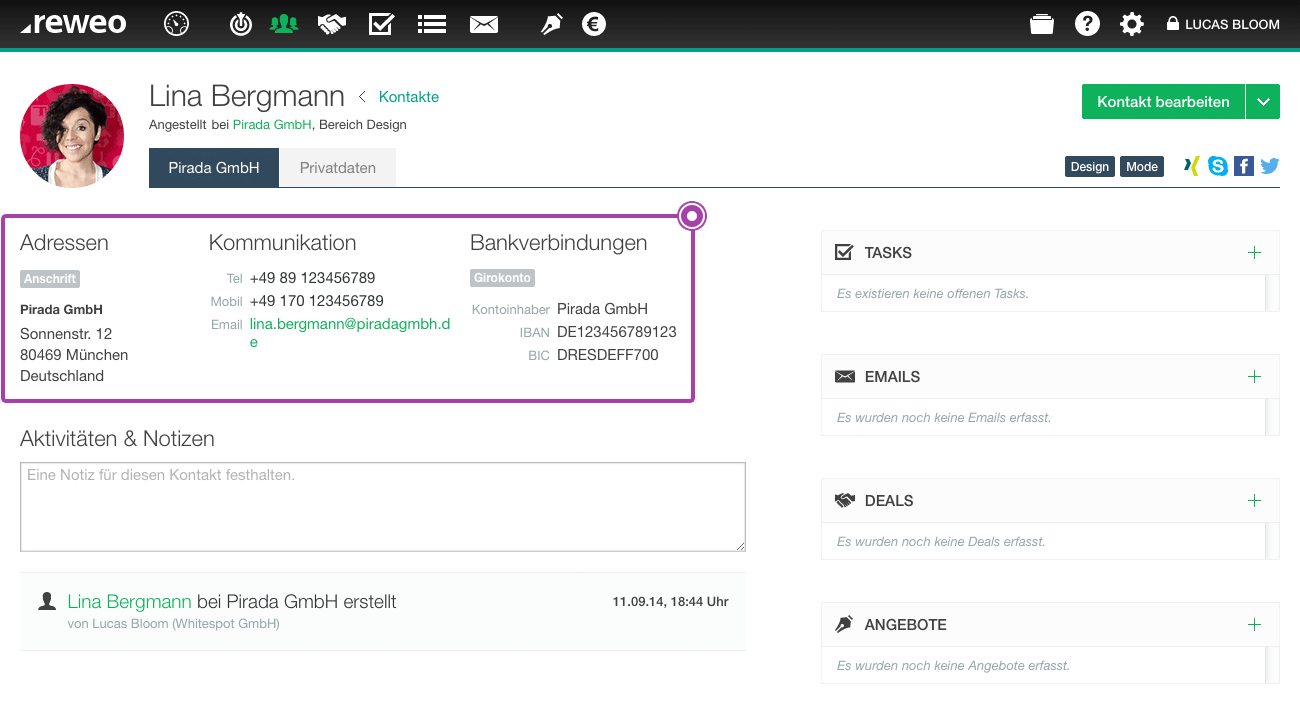
Task: Click the Twitter bird icon
Action: [x=1270, y=166]
